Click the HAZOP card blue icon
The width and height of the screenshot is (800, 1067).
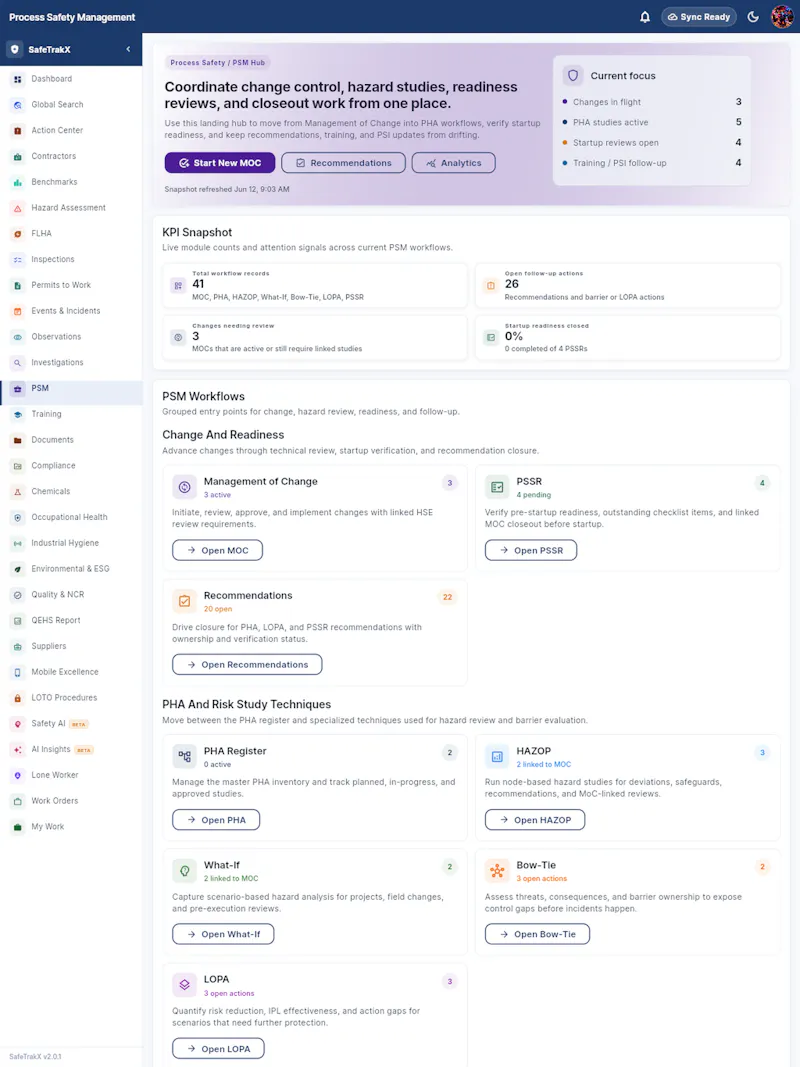(497, 756)
